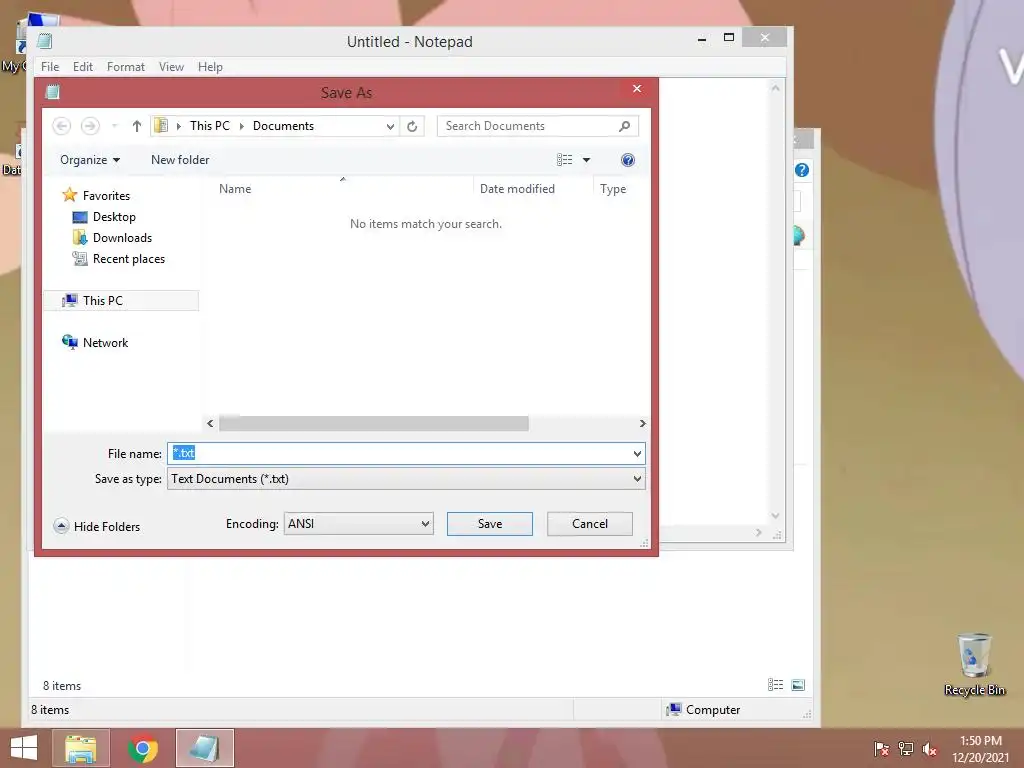Click the muted volume tray icon

pos(929,748)
